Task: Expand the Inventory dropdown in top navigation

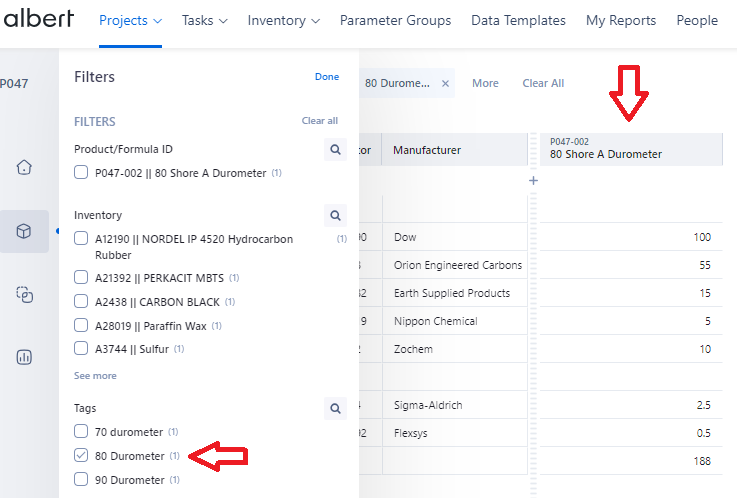Action: click(x=283, y=20)
